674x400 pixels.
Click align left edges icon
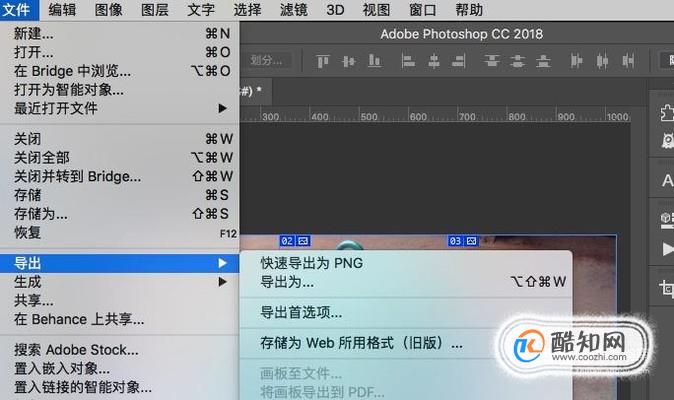[x=408, y=61]
